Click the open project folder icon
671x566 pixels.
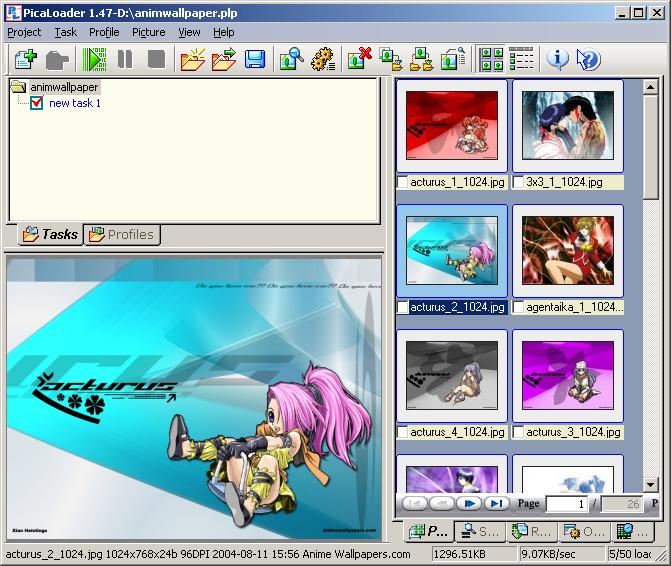click(x=192, y=59)
